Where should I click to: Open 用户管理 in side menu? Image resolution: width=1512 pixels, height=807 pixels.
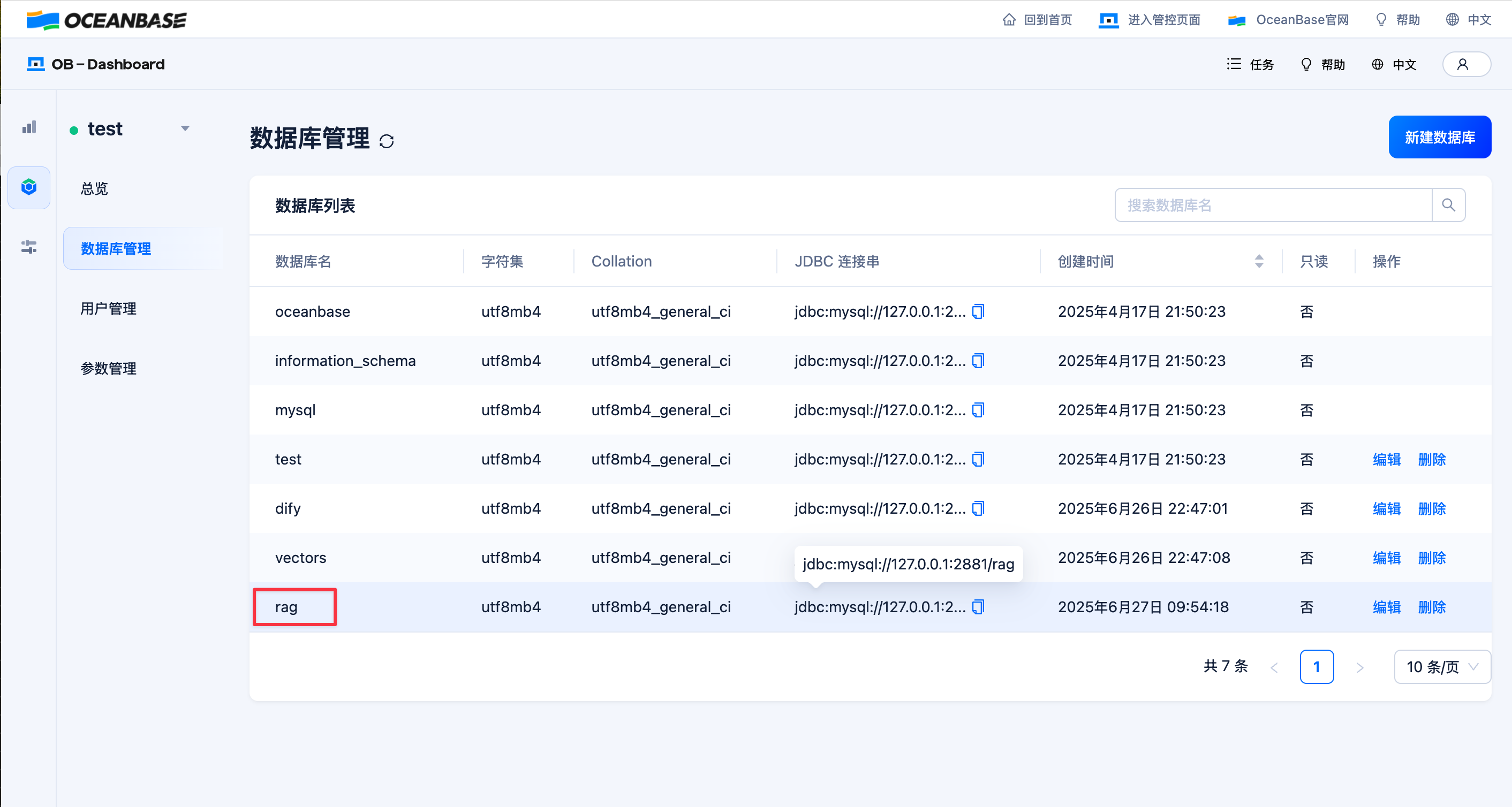coord(109,308)
